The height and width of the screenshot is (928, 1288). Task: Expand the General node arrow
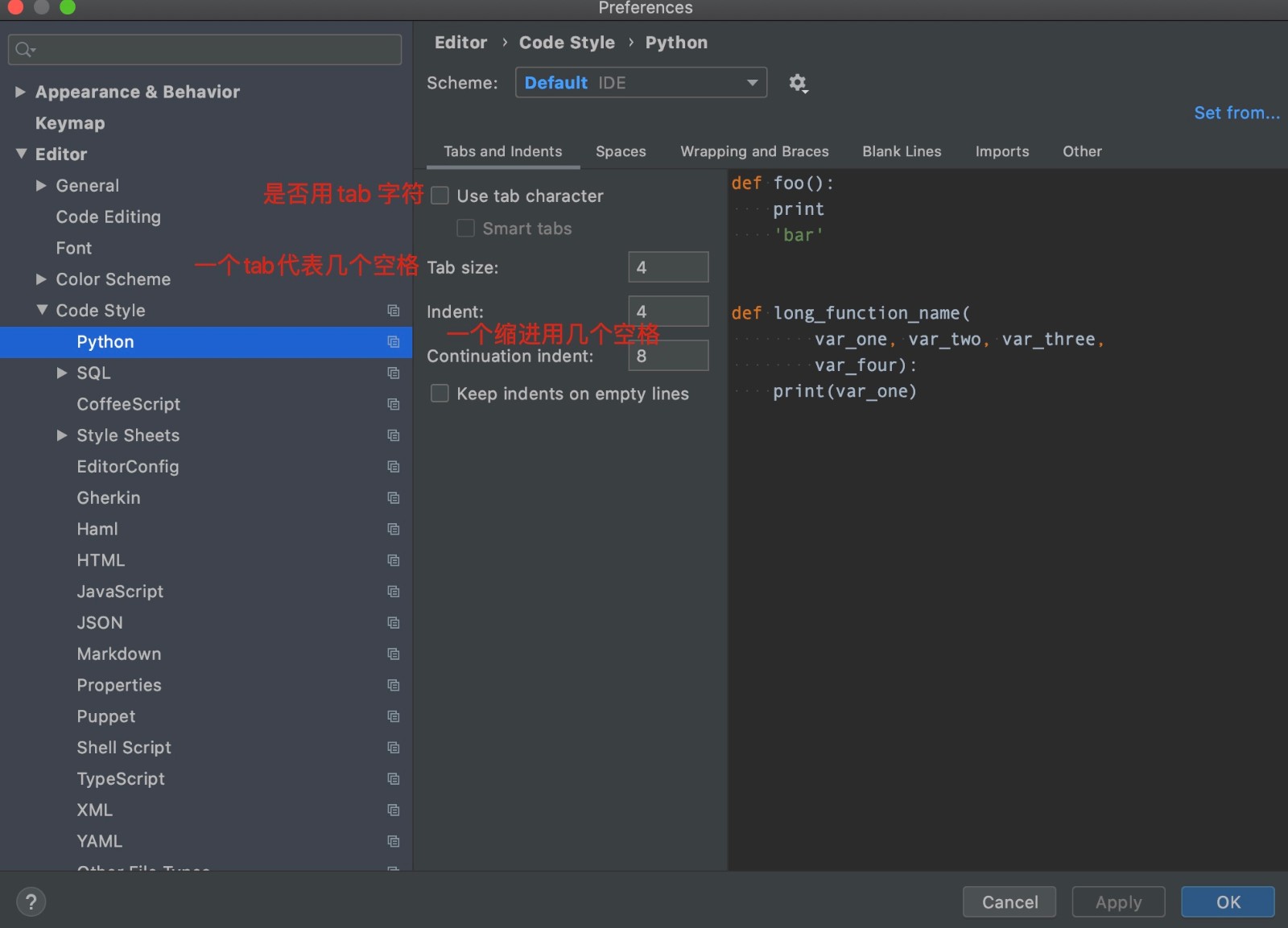[41, 185]
